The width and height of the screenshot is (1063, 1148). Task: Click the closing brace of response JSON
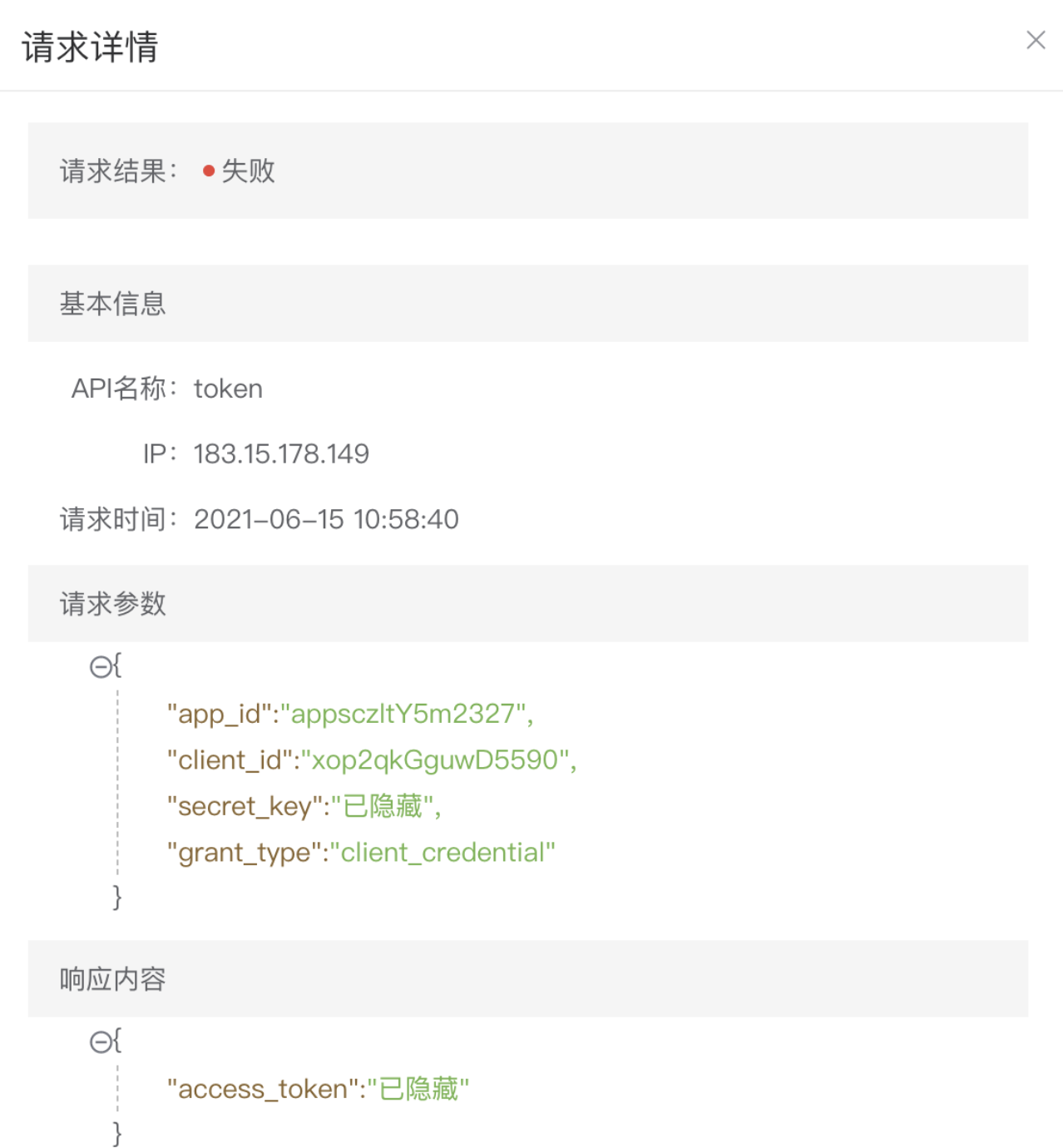click(117, 1134)
